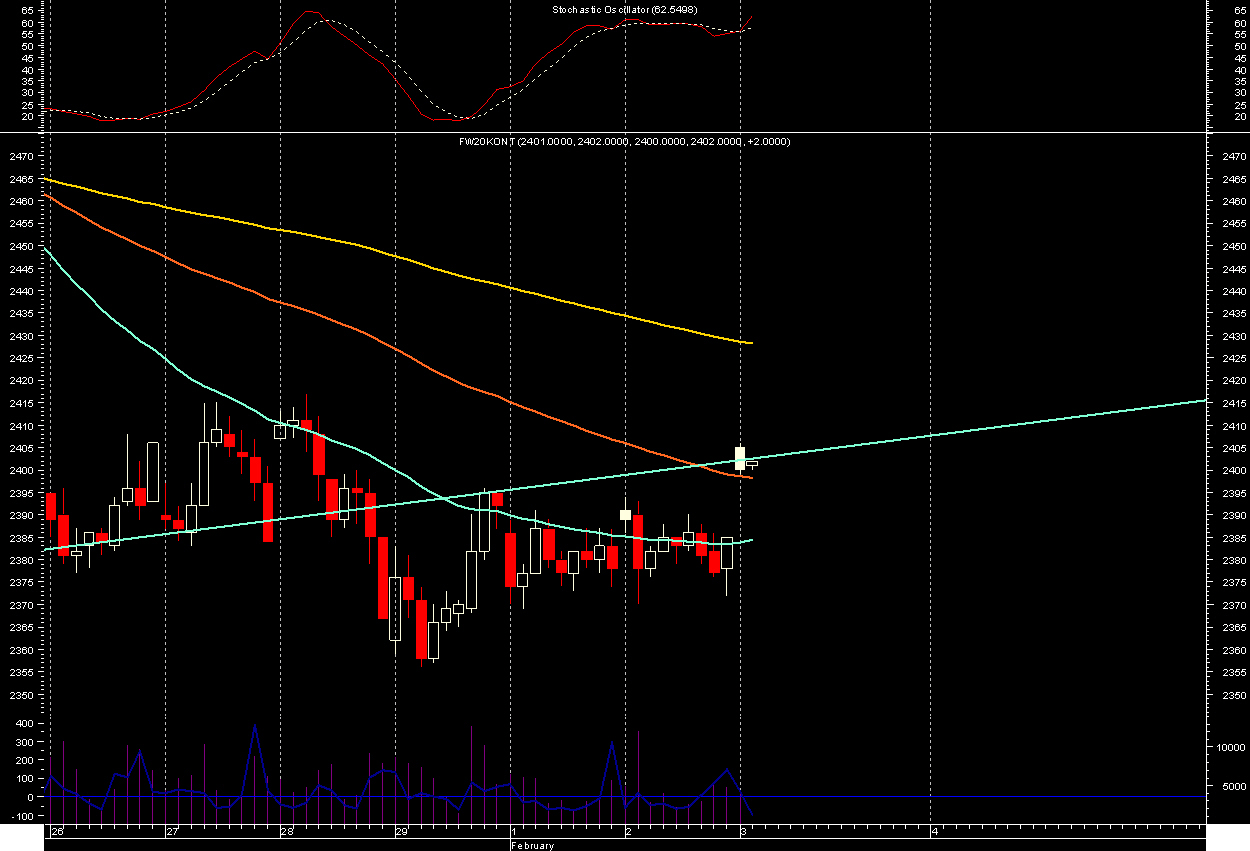The width and height of the screenshot is (1250, 851).
Task: Click the solid white candle near 2405
Action: click(740, 458)
